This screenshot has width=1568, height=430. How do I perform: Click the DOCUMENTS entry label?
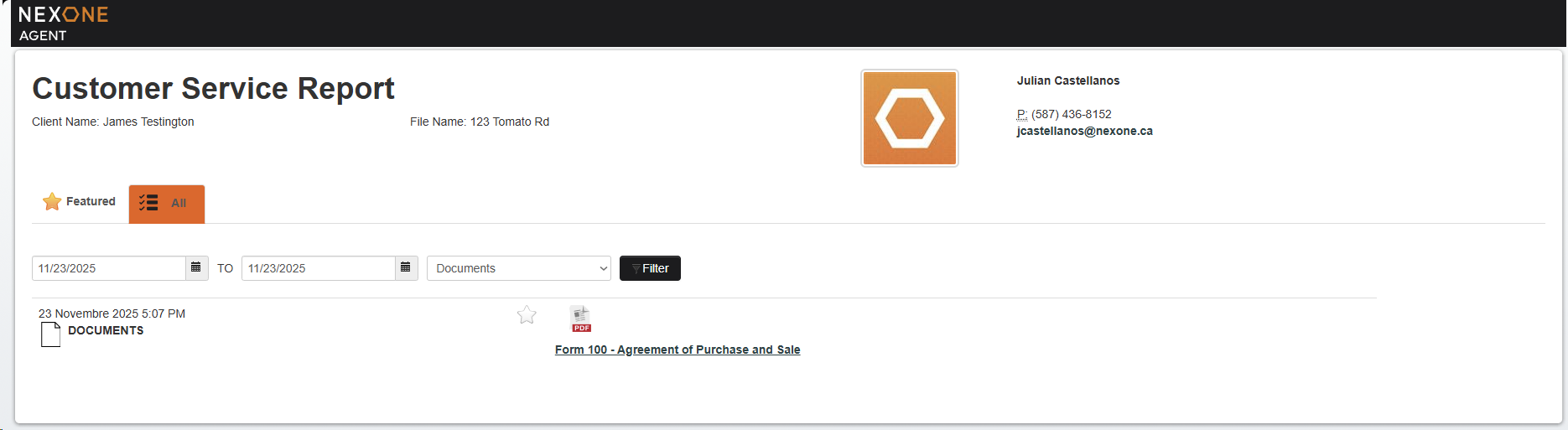(106, 330)
